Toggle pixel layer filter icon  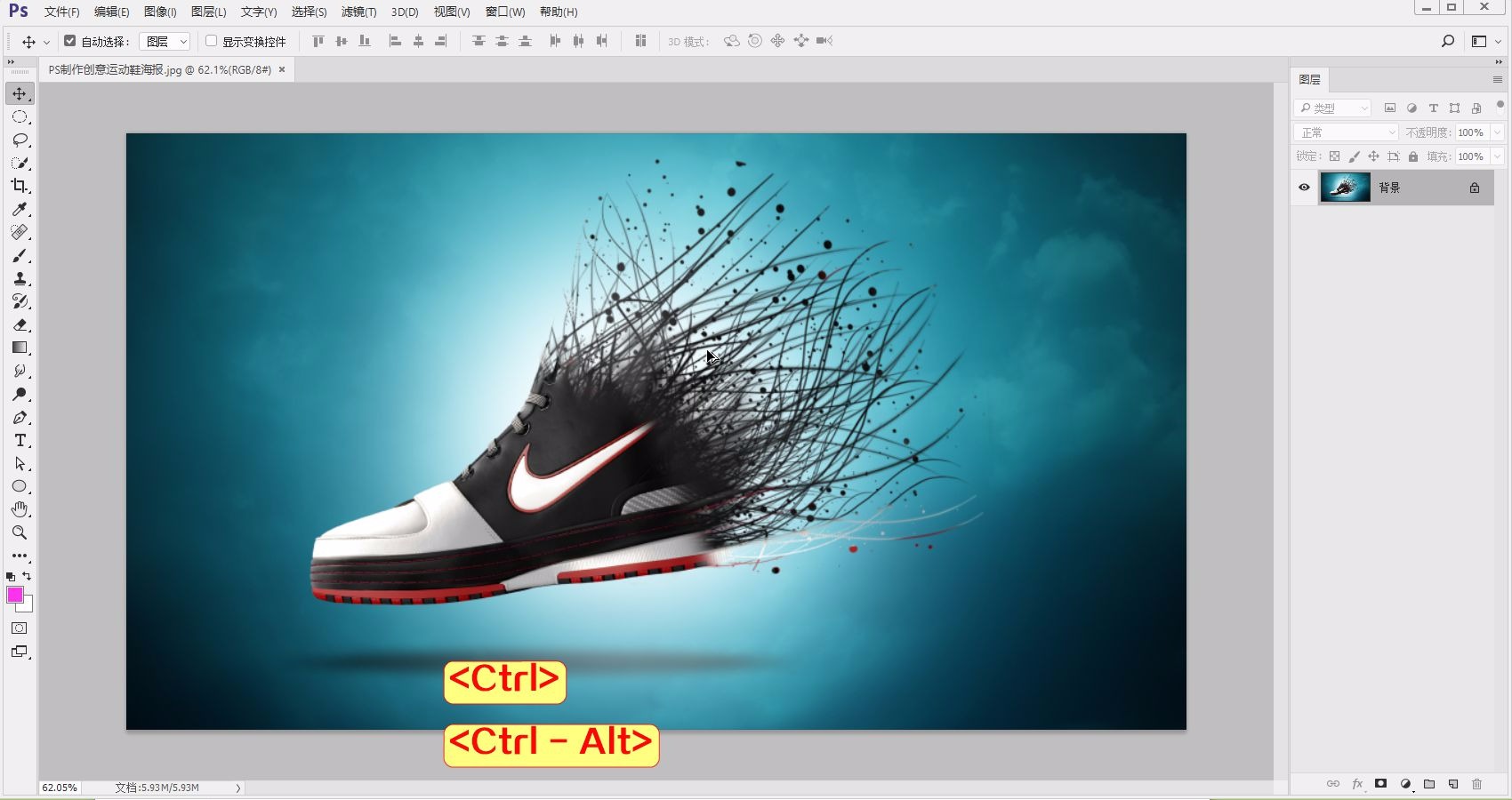click(1390, 108)
